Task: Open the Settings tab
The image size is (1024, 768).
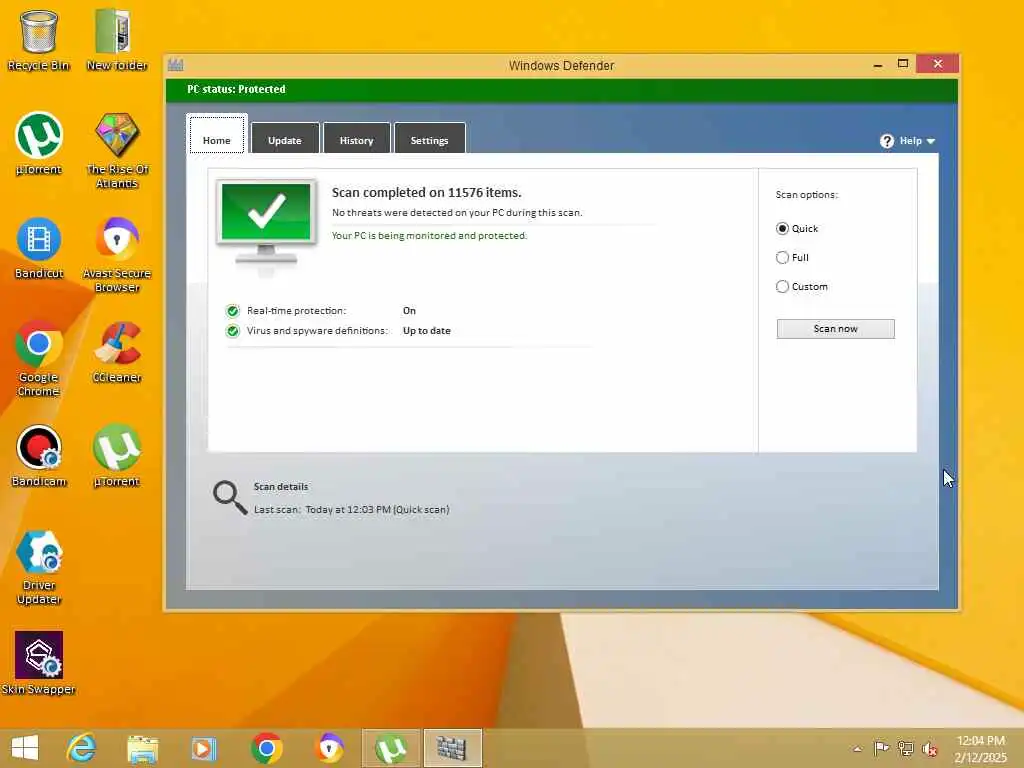Action: pos(430,138)
